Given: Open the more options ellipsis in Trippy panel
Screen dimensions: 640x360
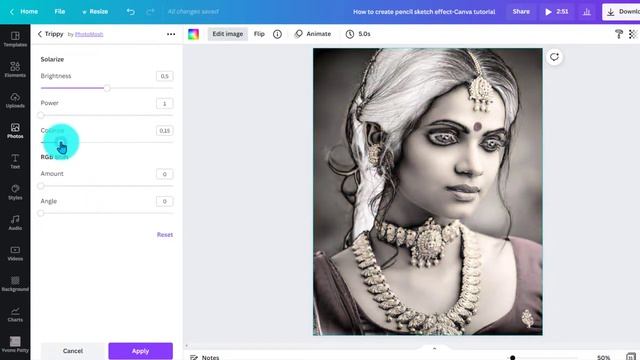Looking at the screenshot, I should (171, 34).
